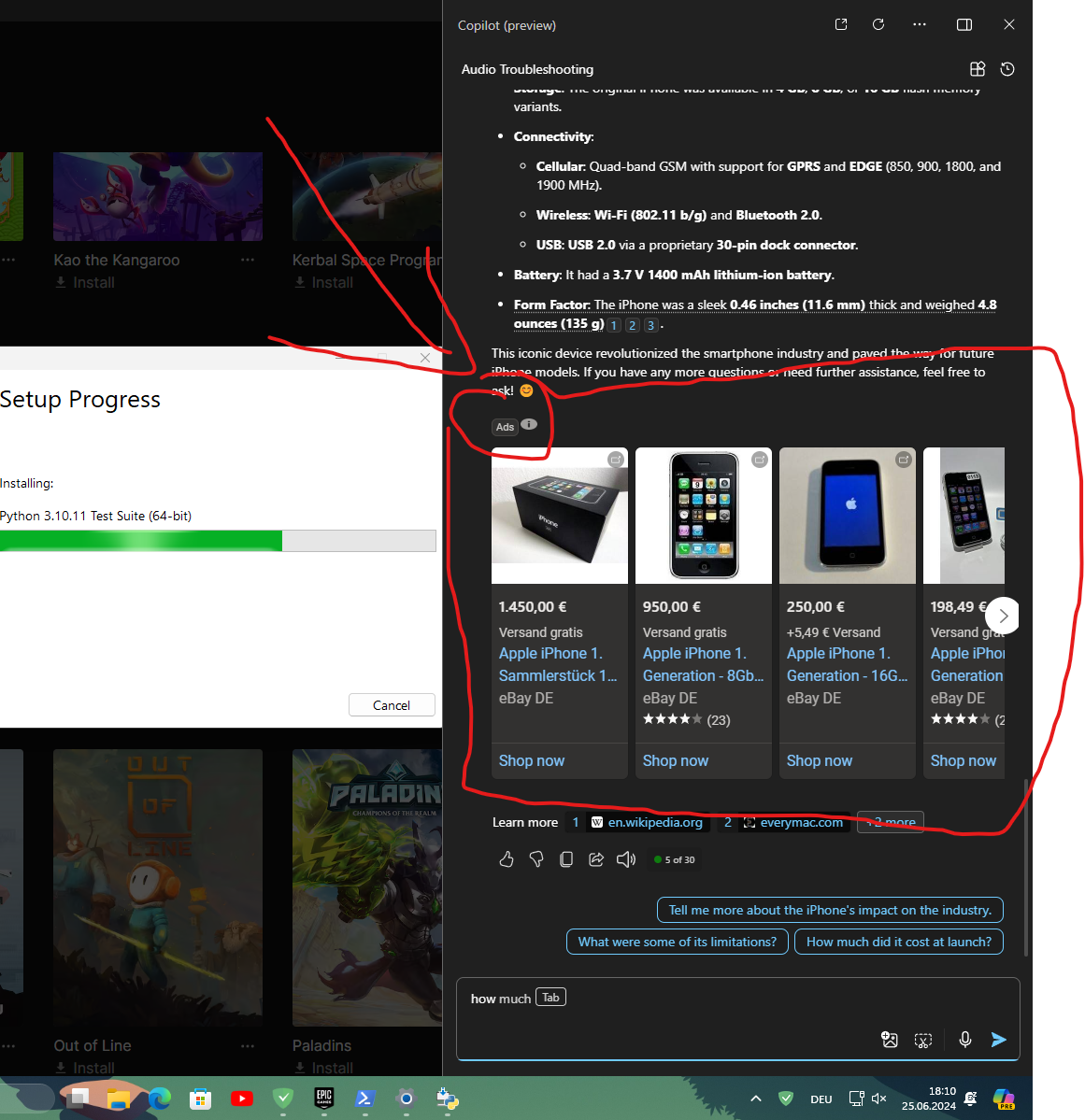Give the response a thumbs down
Screen dimensions: 1085x1120
(x=536, y=858)
